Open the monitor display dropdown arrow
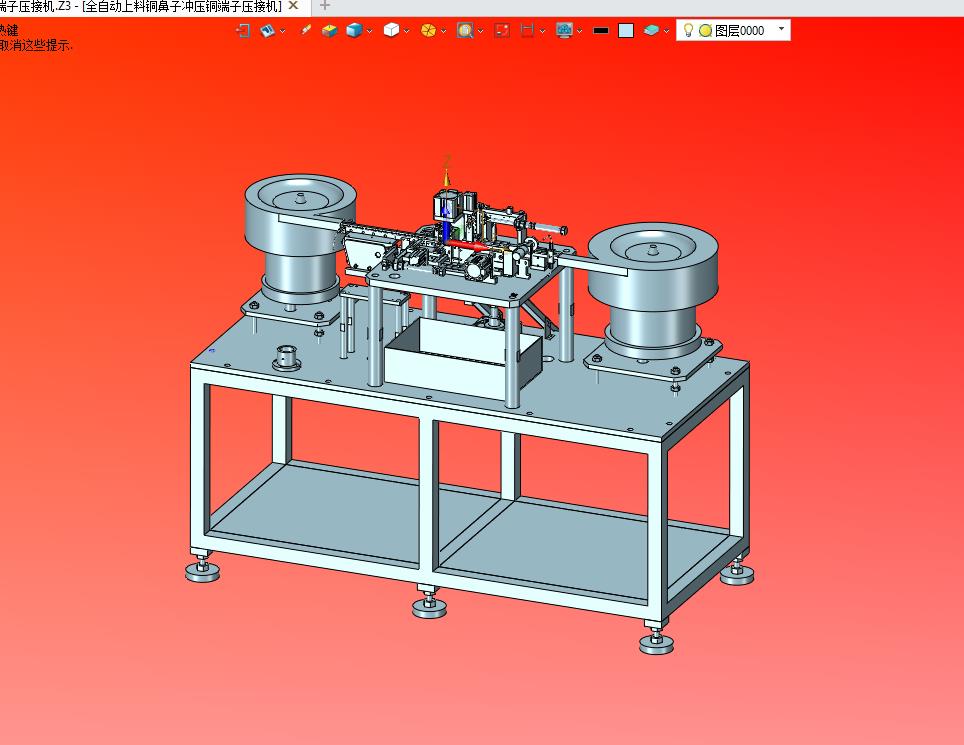 (579, 31)
